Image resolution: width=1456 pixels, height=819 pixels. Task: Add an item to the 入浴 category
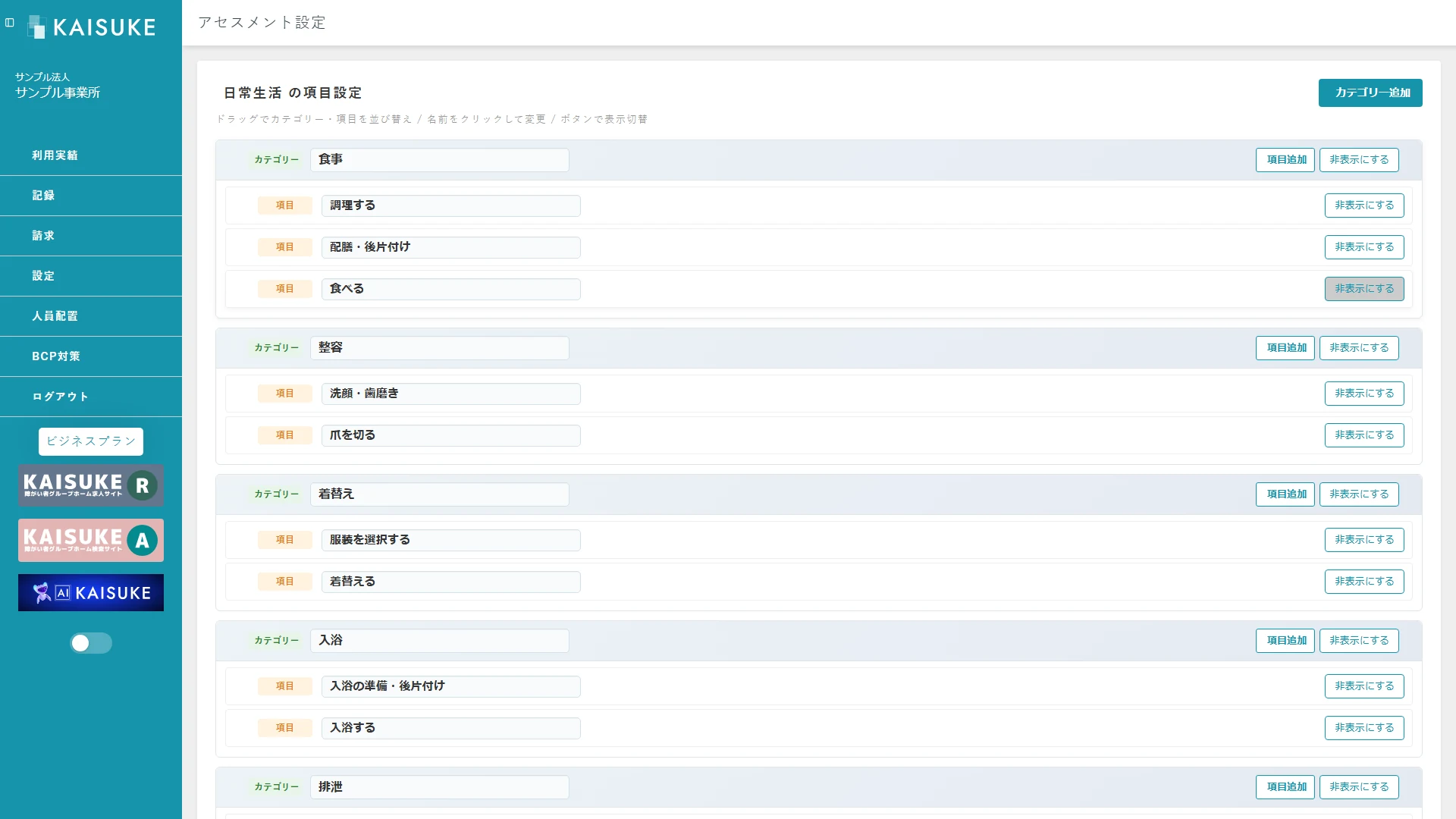pyautogui.click(x=1285, y=641)
